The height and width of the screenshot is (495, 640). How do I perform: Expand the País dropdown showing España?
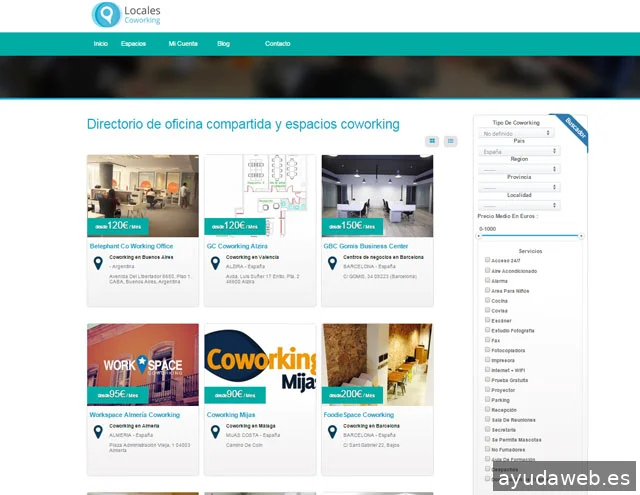pos(519,152)
